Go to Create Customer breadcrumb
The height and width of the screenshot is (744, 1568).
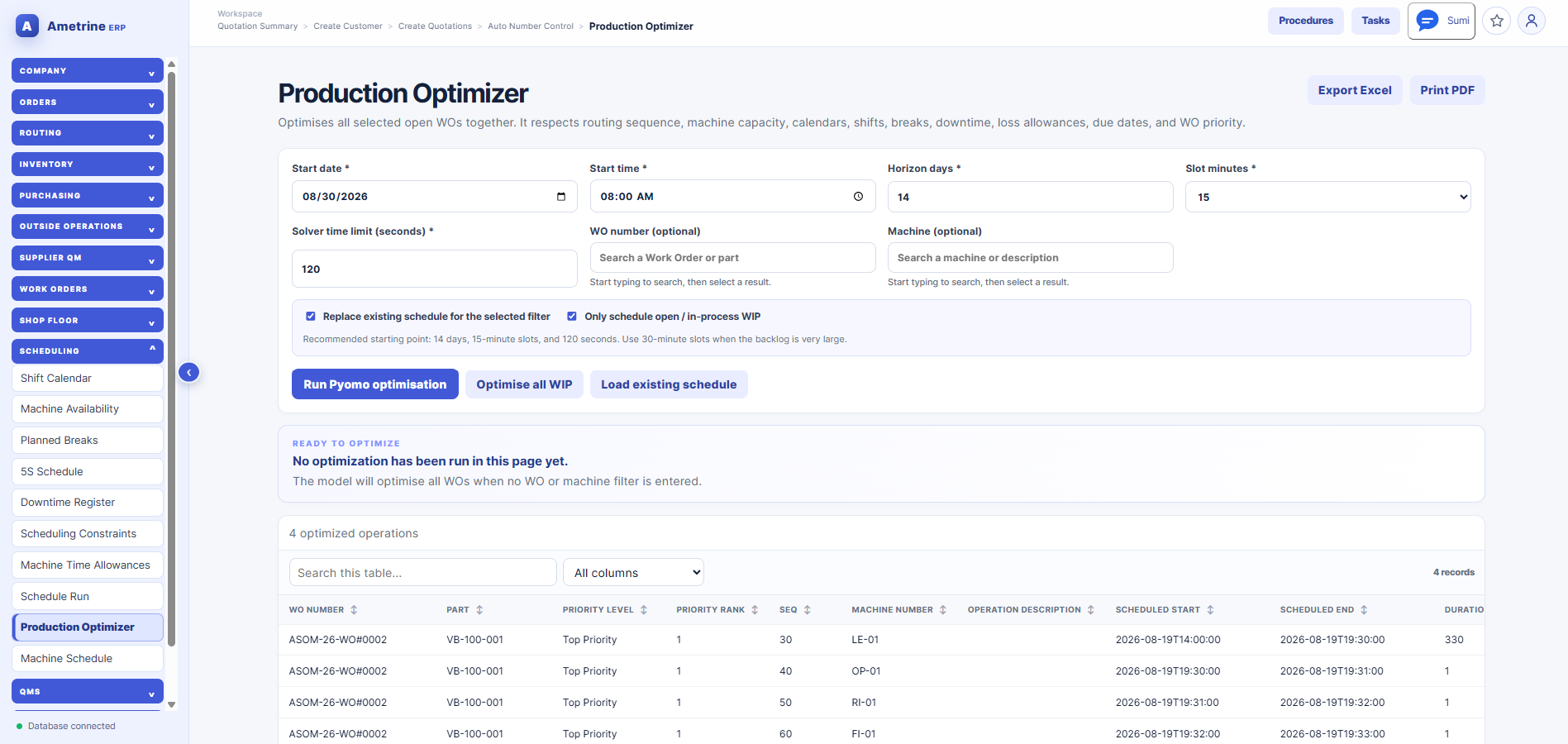(348, 26)
